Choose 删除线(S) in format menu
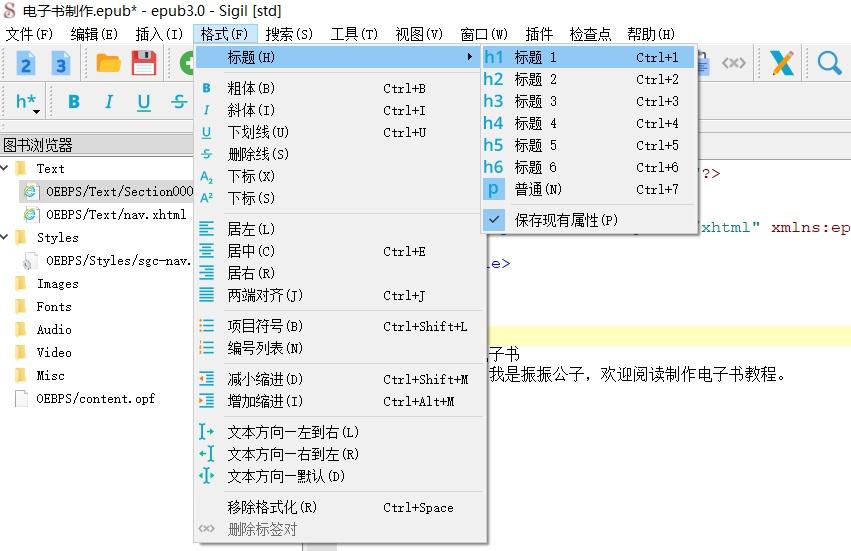Viewport: 851px width, 551px height. 340,154
